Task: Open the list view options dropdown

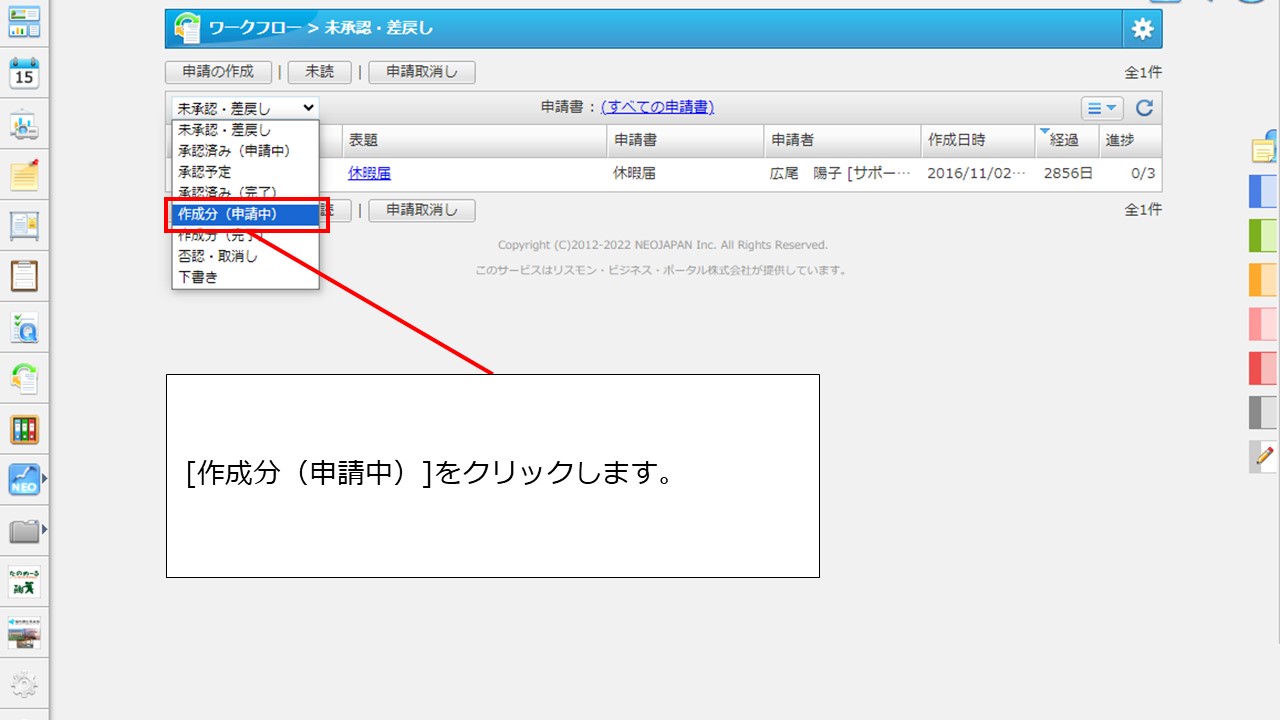Action: [1102, 109]
